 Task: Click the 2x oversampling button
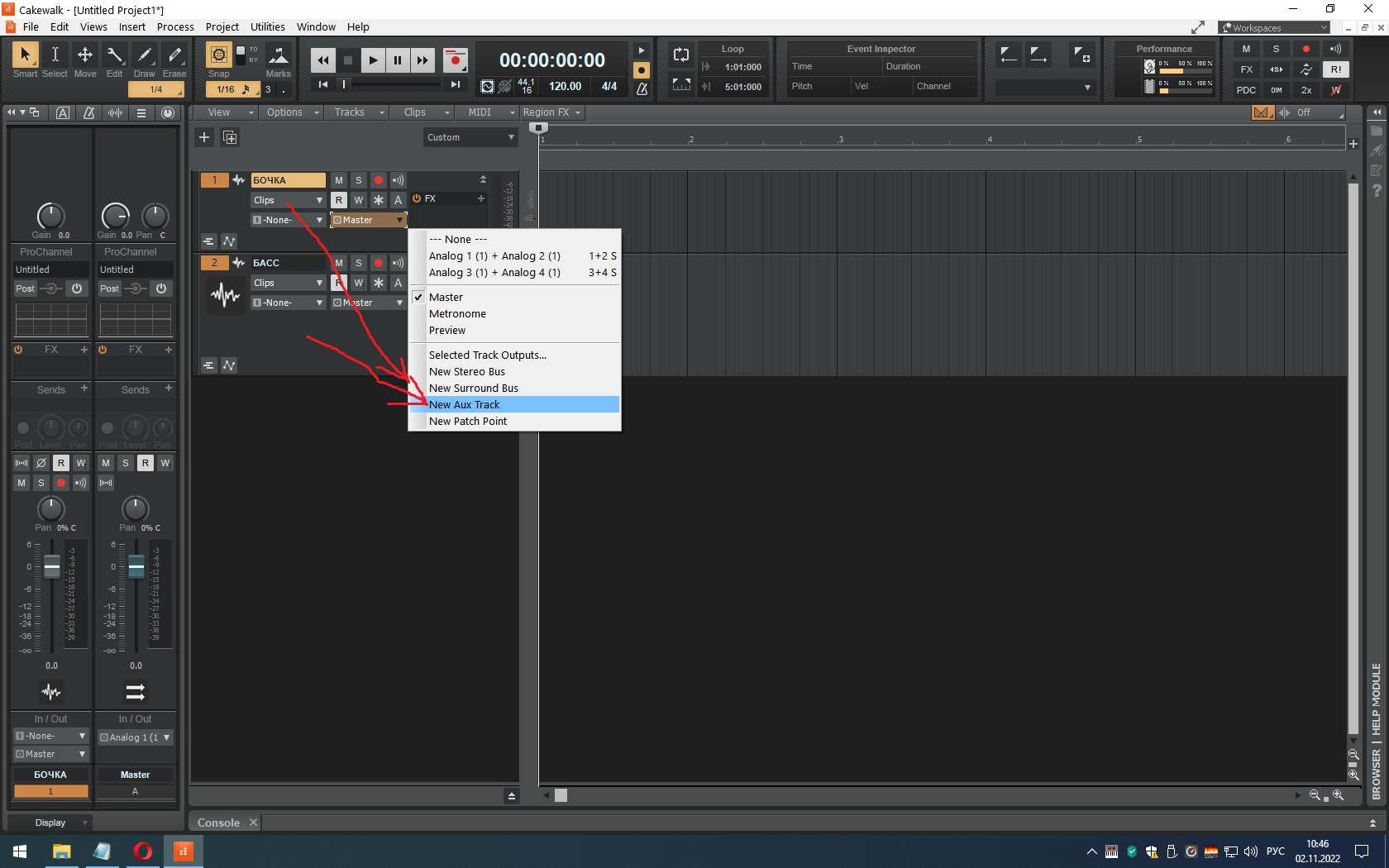[1306, 90]
